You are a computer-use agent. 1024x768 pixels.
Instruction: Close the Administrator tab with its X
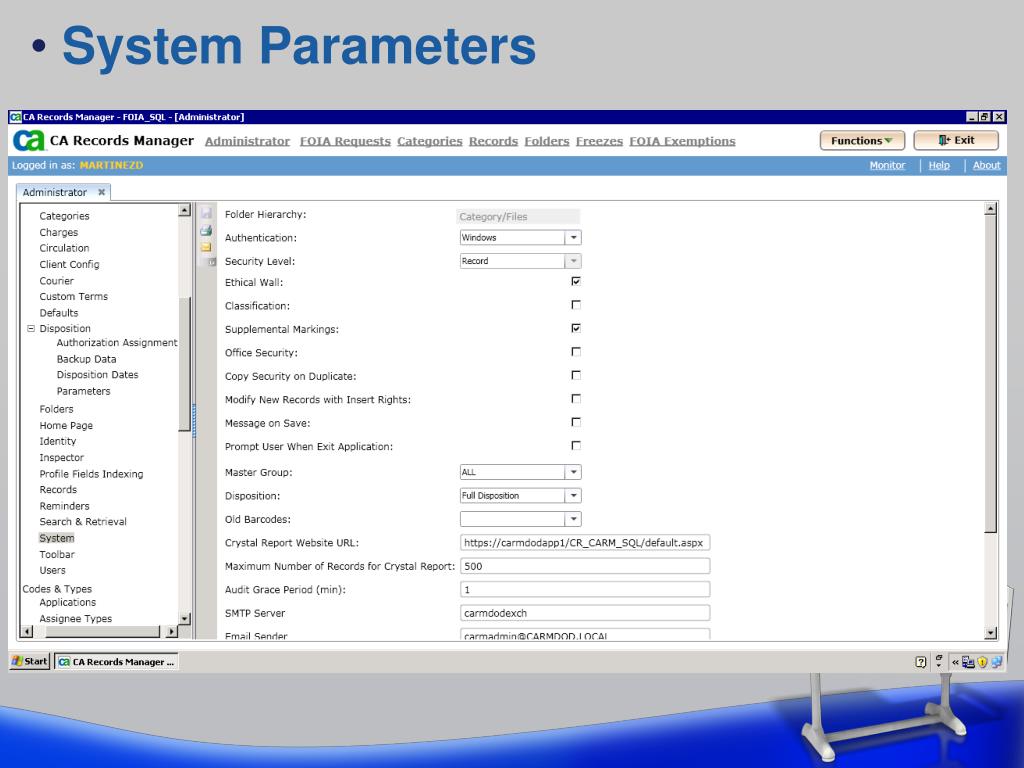coord(101,192)
